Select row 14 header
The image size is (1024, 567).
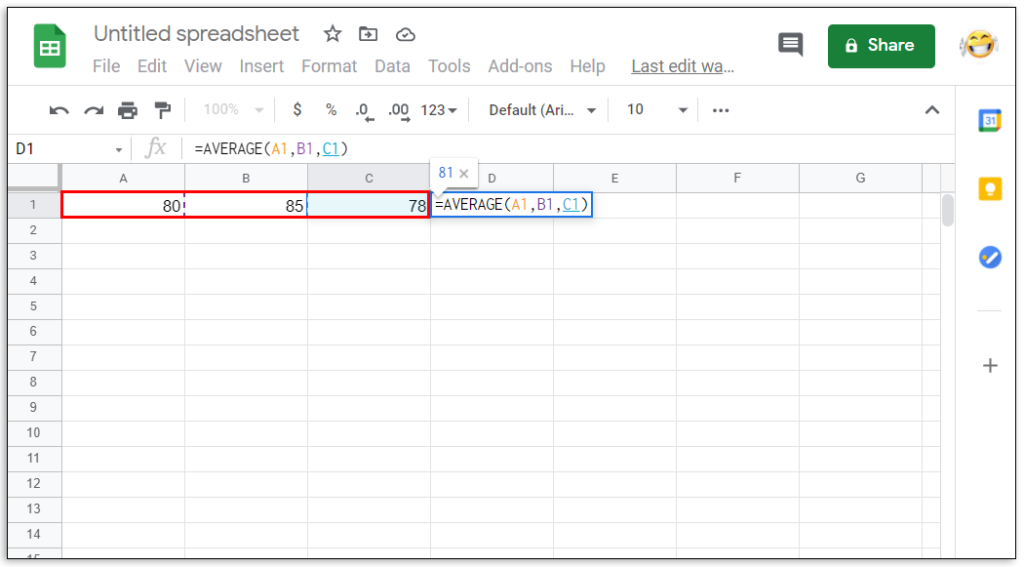[x=33, y=534]
